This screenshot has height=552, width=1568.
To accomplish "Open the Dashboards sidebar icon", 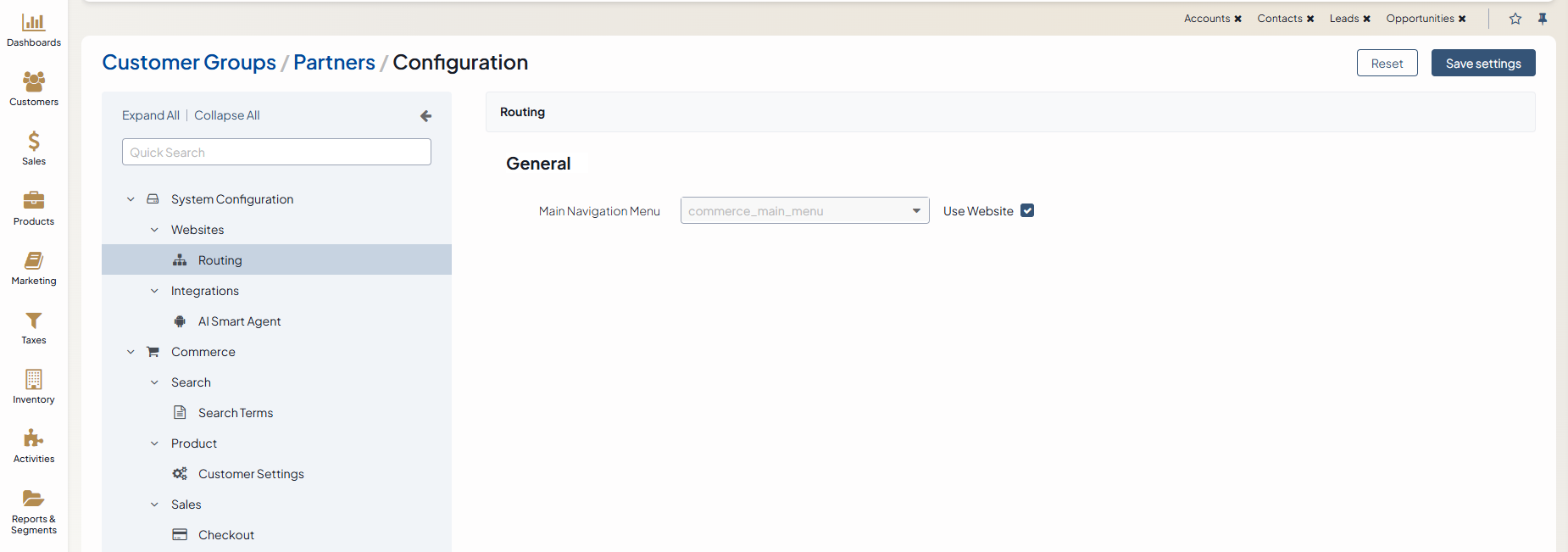I will pos(34,24).
